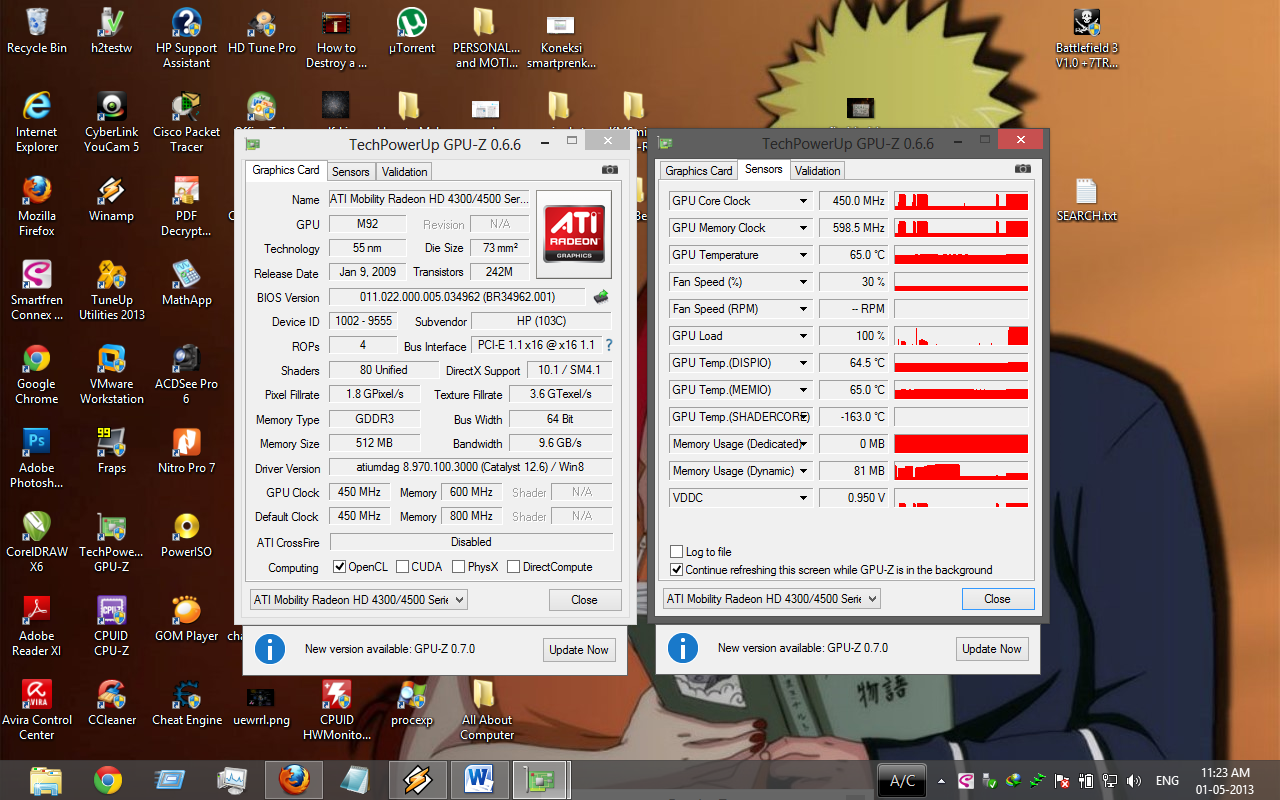Click the ATI Radeon logo image
This screenshot has height=800, width=1280.
572,234
